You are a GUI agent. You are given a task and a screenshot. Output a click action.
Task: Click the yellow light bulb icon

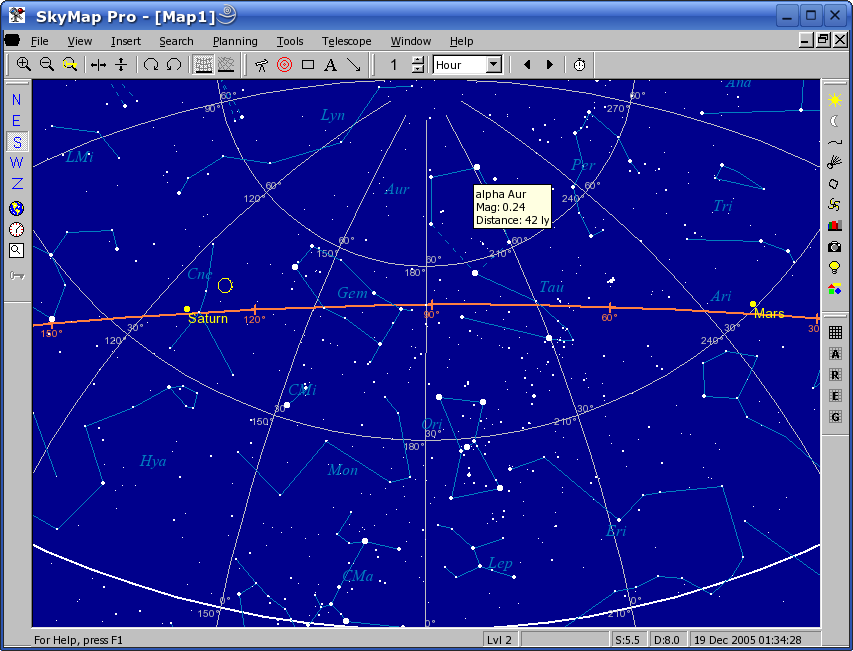pyautogui.click(x=835, y=268)
